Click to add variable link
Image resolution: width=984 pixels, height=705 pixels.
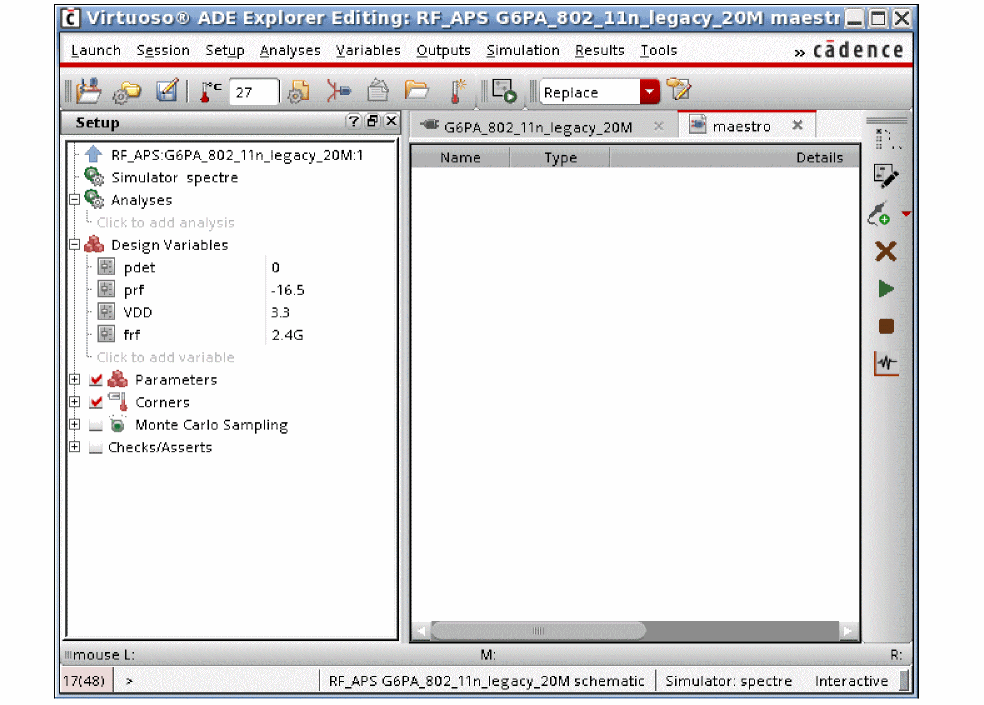tap(166, 357)
